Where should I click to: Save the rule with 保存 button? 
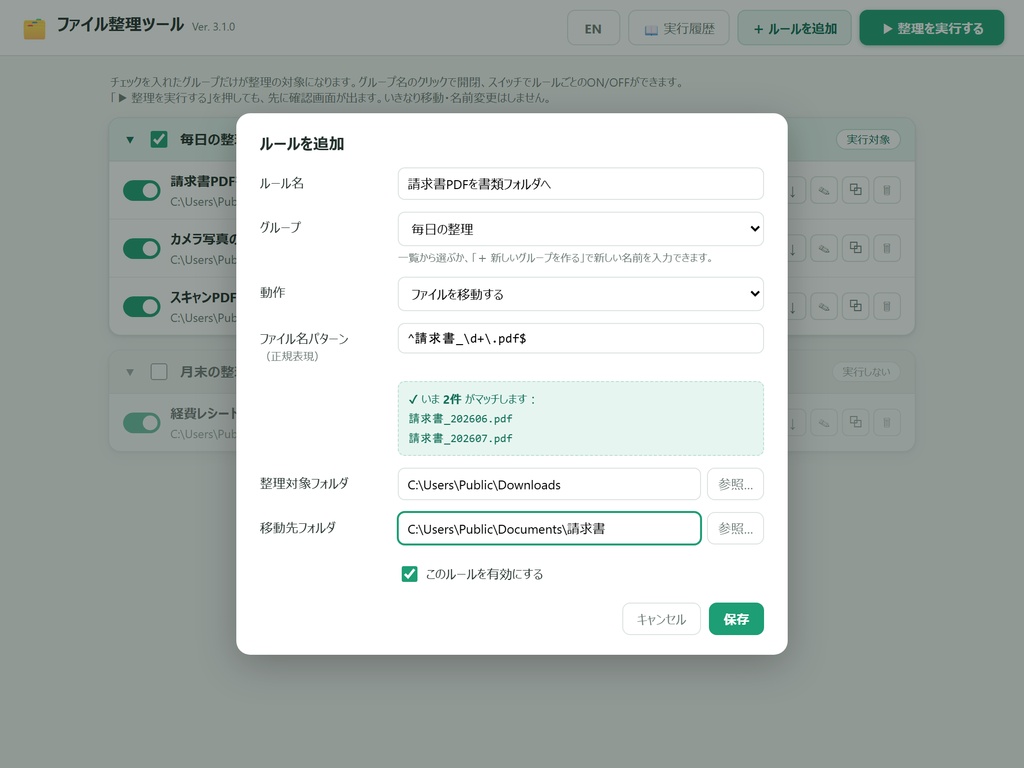click(737, 619)
